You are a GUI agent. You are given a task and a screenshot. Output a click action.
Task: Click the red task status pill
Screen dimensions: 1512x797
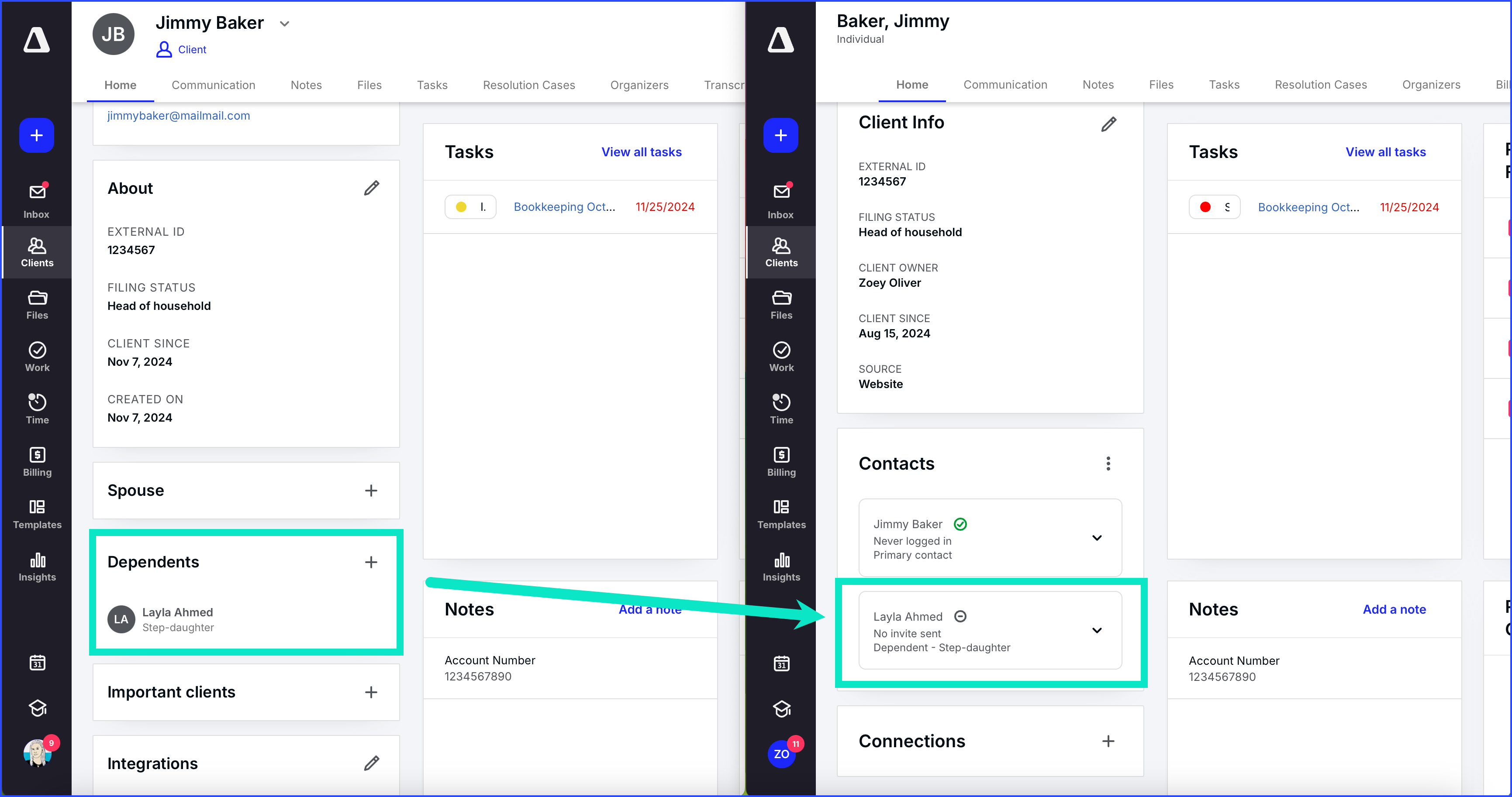pos(1214,207)
